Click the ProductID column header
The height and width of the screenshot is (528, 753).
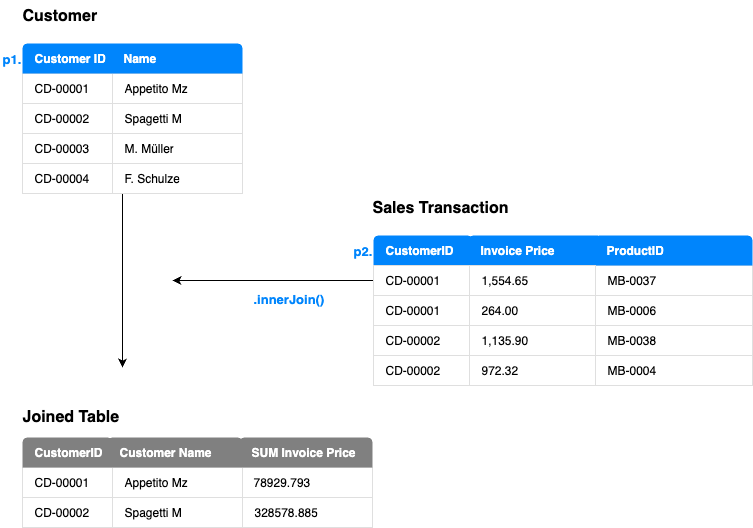[635, 251]
